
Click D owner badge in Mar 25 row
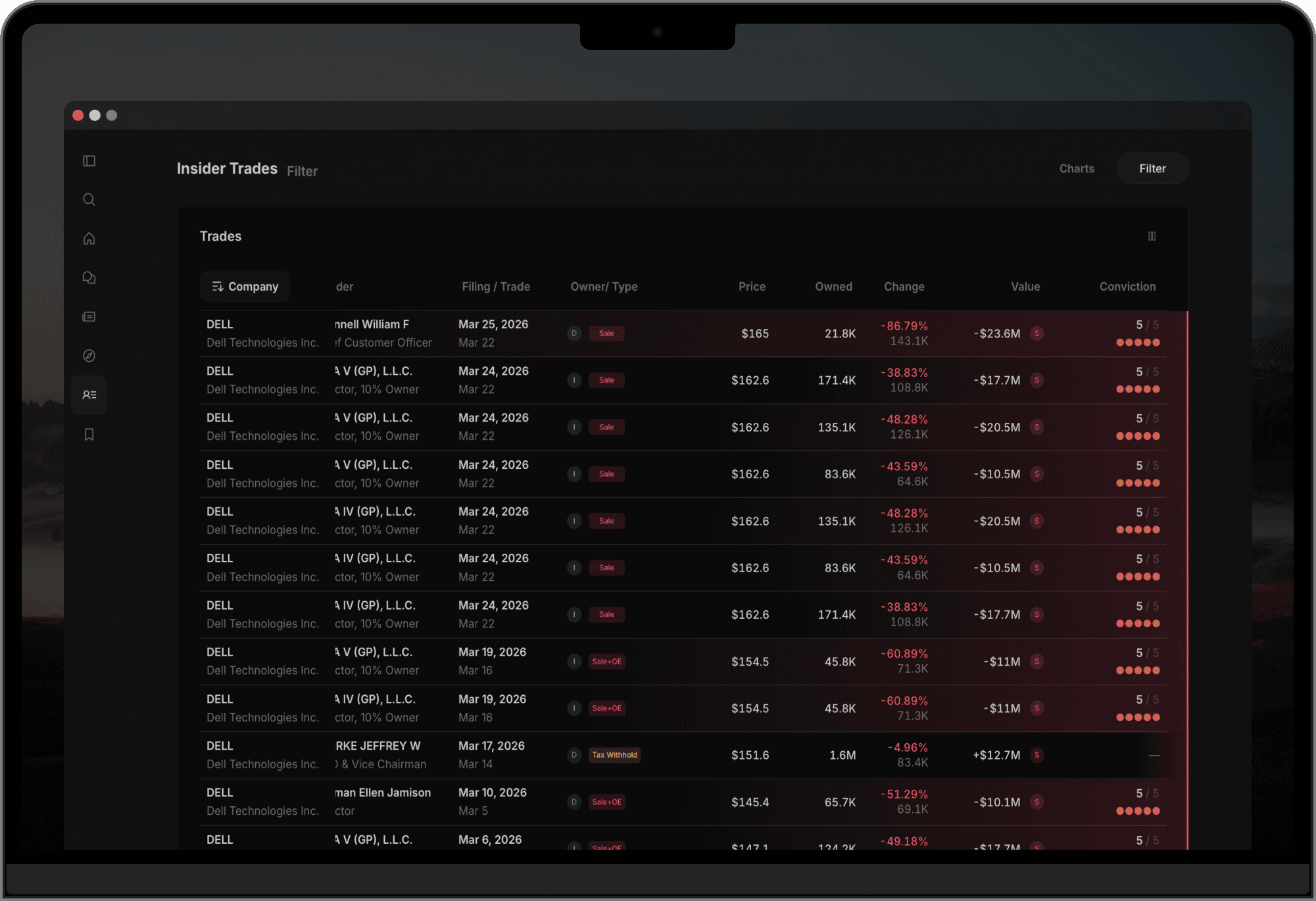(574, 333)
